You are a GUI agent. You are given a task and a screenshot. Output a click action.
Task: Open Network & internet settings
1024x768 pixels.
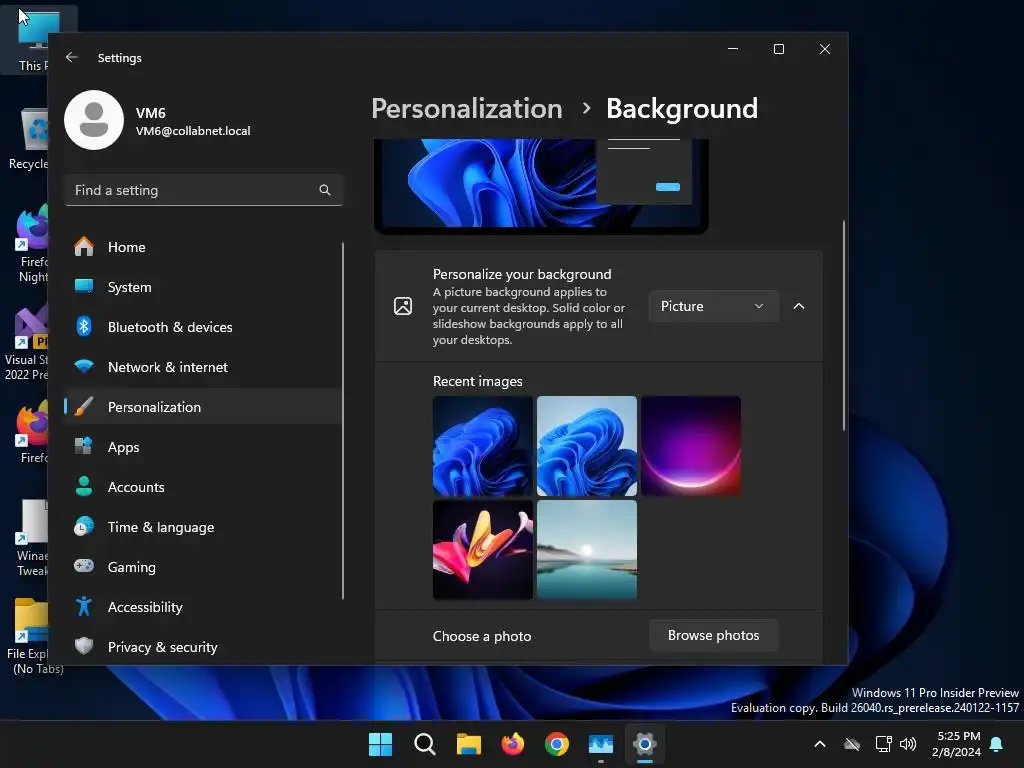coord(202,366)
